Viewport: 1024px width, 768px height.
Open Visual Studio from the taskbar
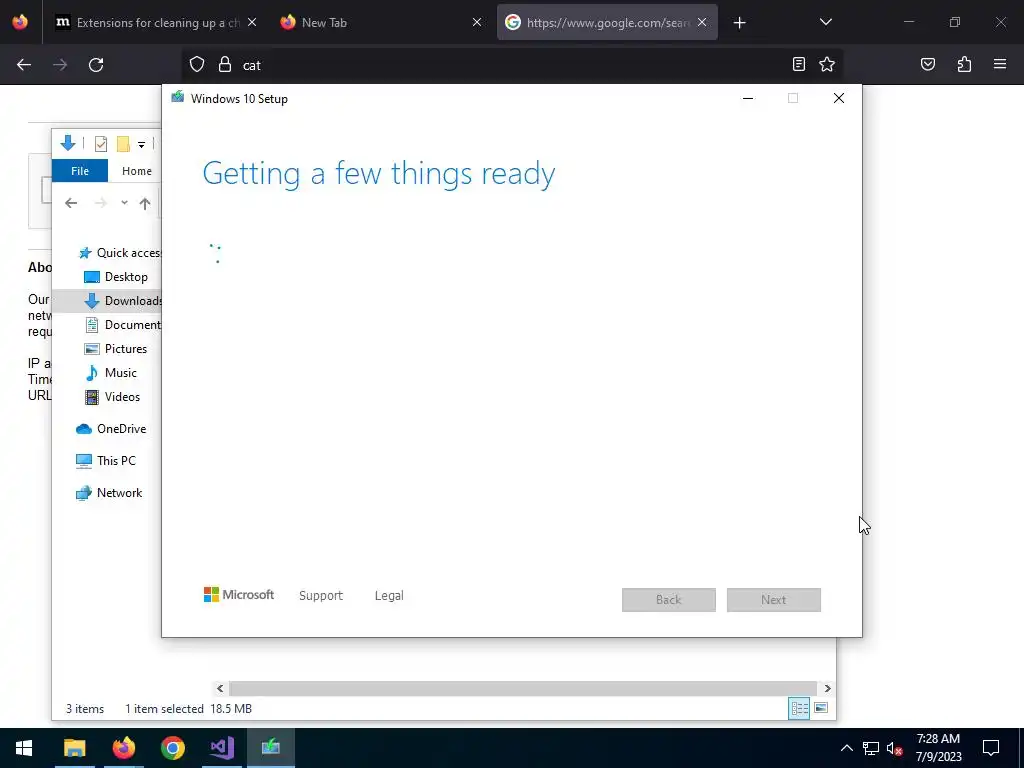221,748
